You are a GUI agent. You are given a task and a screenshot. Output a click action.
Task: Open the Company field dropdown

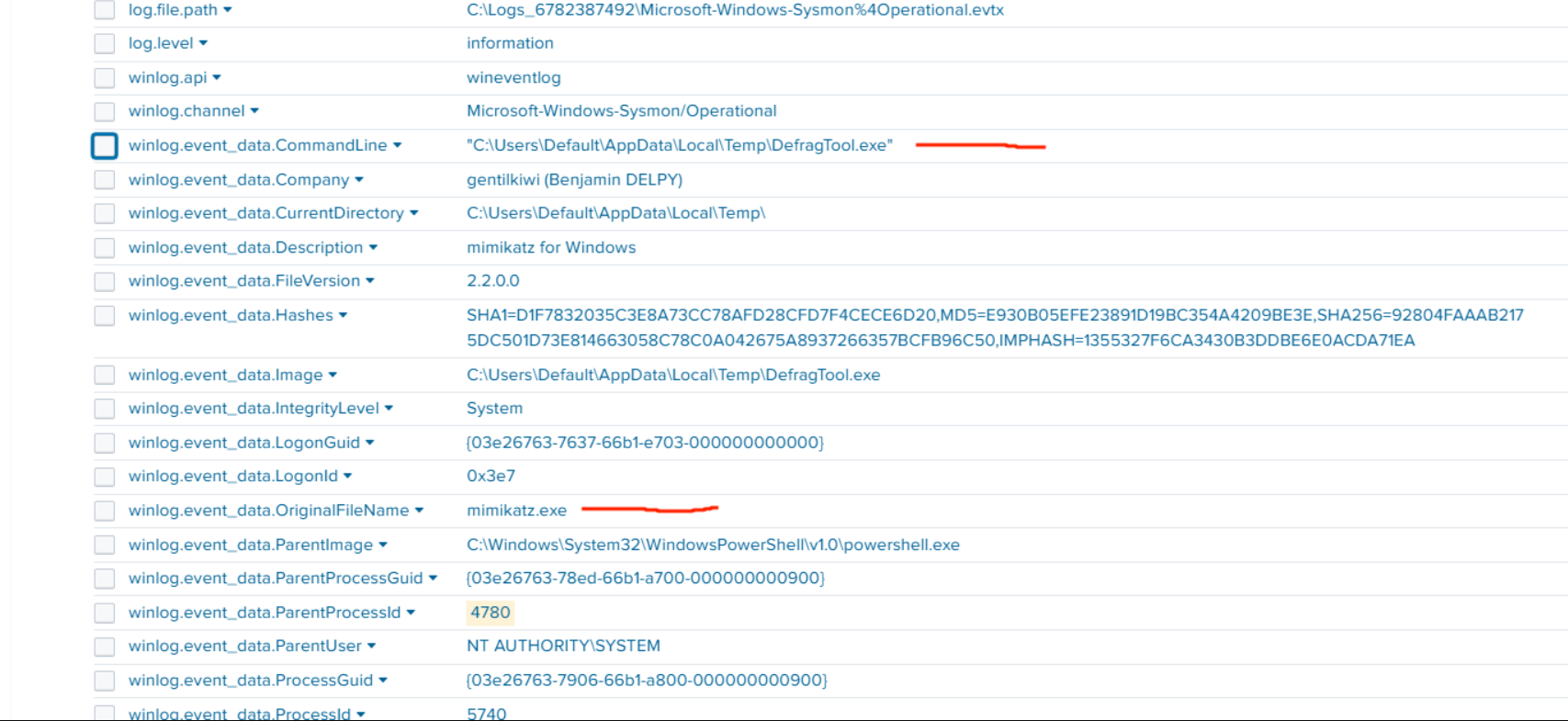359,180
